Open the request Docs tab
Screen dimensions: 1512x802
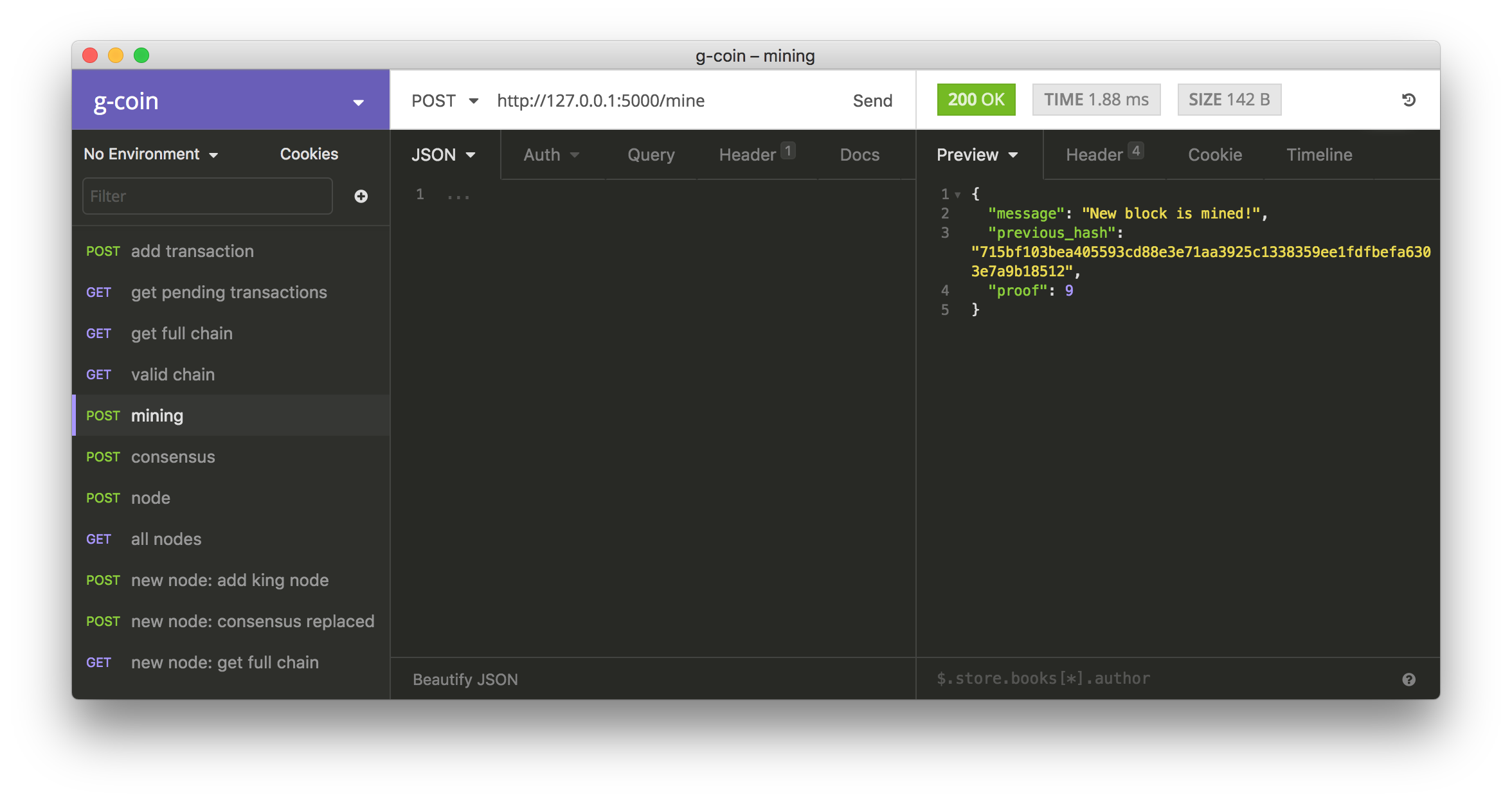coord(860,155)
